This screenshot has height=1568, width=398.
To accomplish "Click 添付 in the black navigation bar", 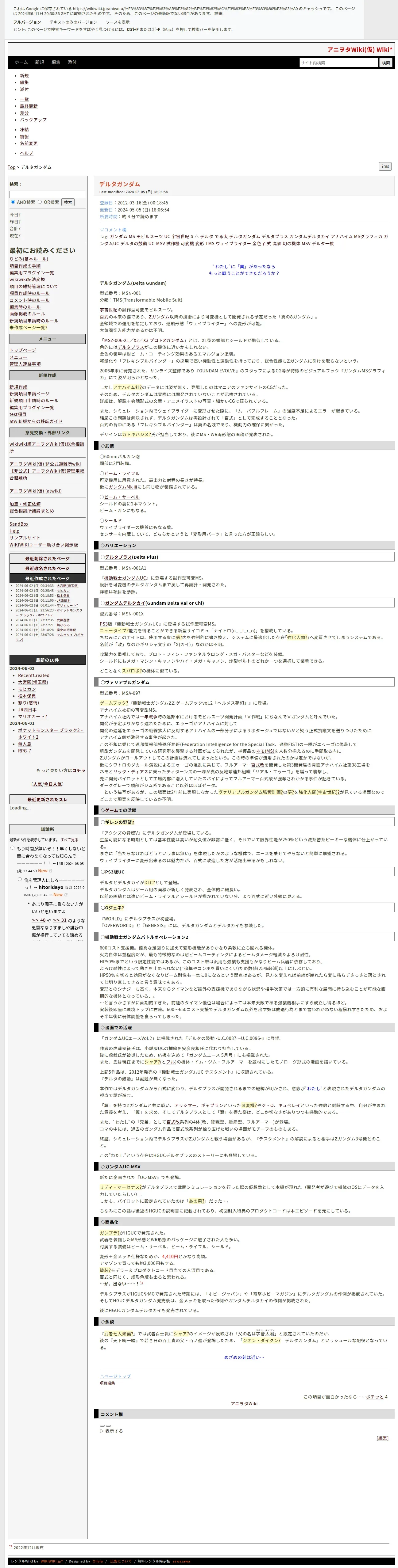I will [72, 62].
